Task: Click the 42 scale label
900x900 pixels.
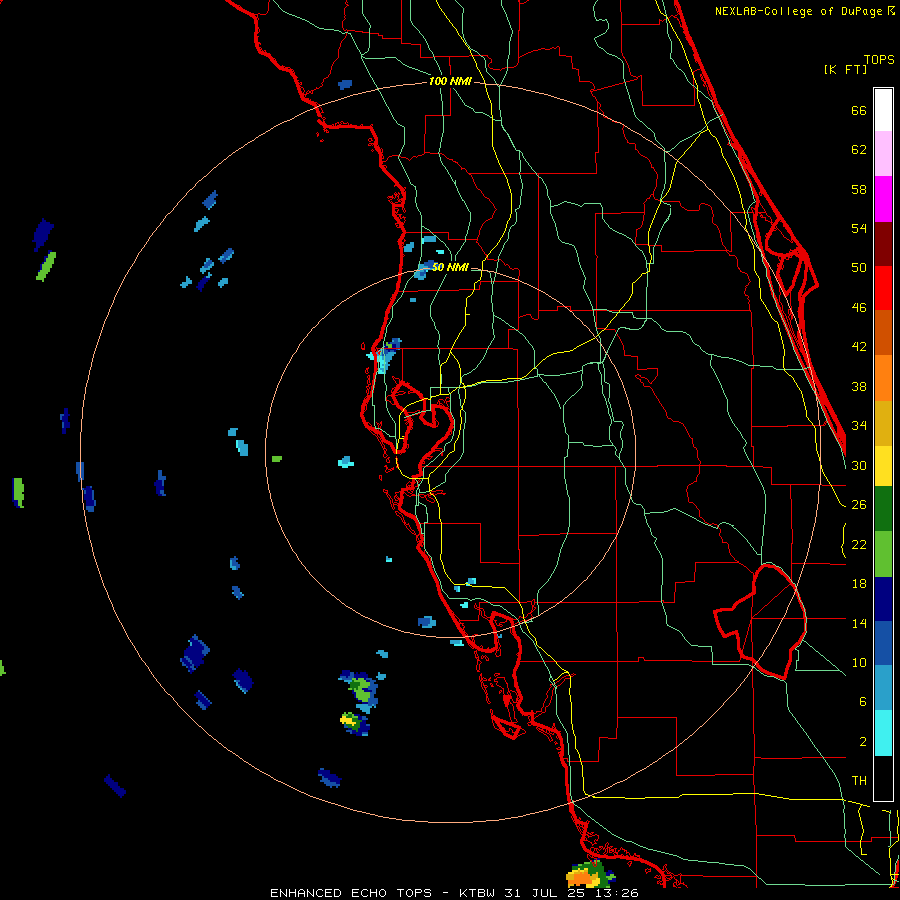Action: [859, 347]
